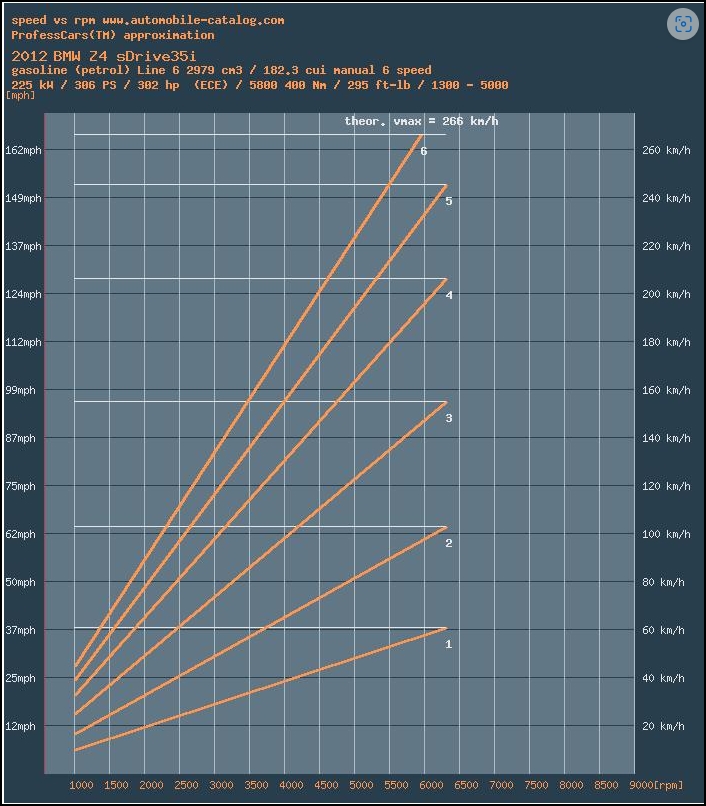Click the "theor. vmax = 266 km/h" label
This screenshot has width=706, height=806.
(421, 121)
